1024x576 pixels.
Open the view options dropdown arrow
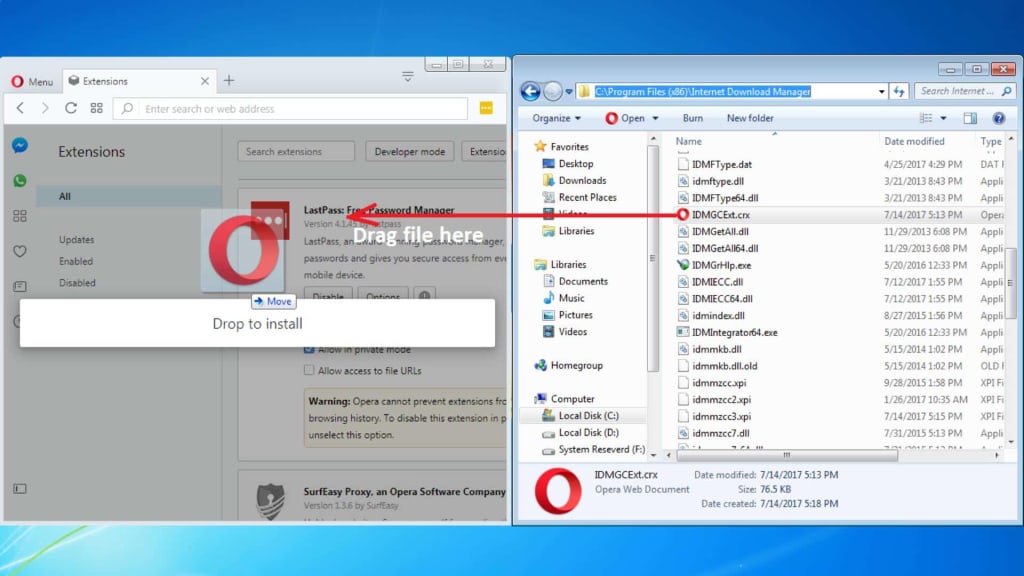coord(943,118)
